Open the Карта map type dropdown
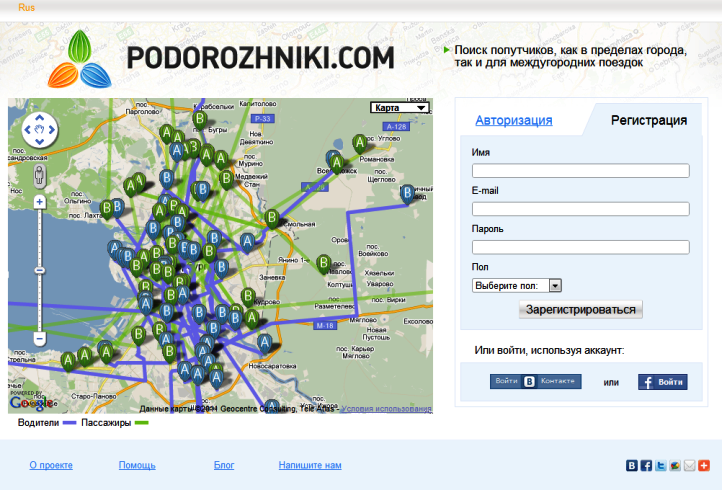722x490 pixels. [400, 108]
